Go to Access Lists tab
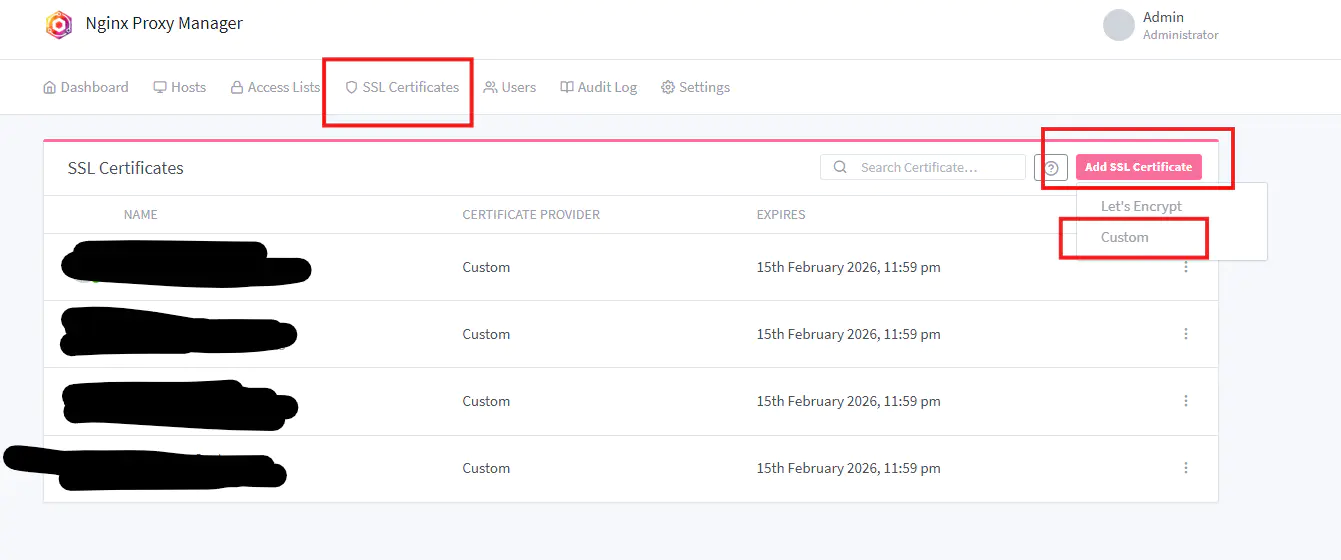Viewport: 1341px width, 560px height. (x=275, y=87)
